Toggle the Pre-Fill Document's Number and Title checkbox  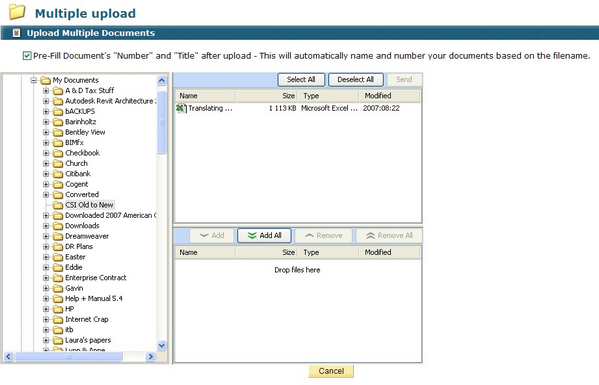pyautogui.click(x=27, y=56)
